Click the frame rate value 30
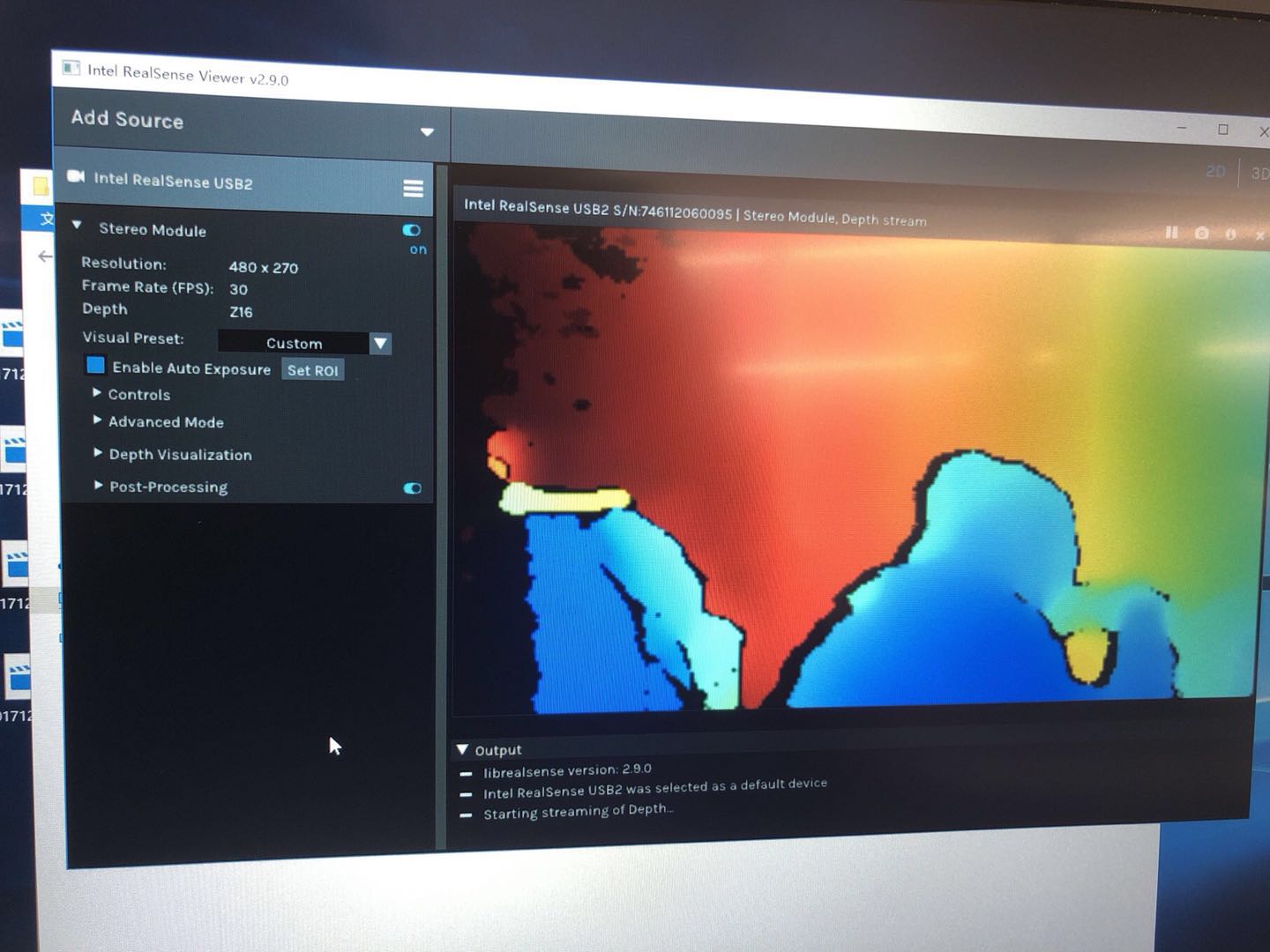Viewport: 1270px width, 952px height. click(x=238, y=289)
